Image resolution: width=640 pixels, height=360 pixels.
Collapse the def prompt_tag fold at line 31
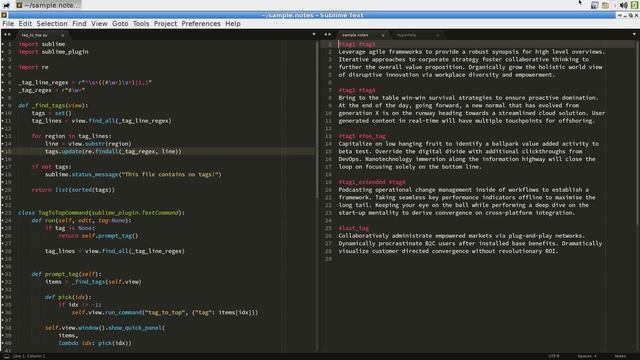(x=3, y=274)
